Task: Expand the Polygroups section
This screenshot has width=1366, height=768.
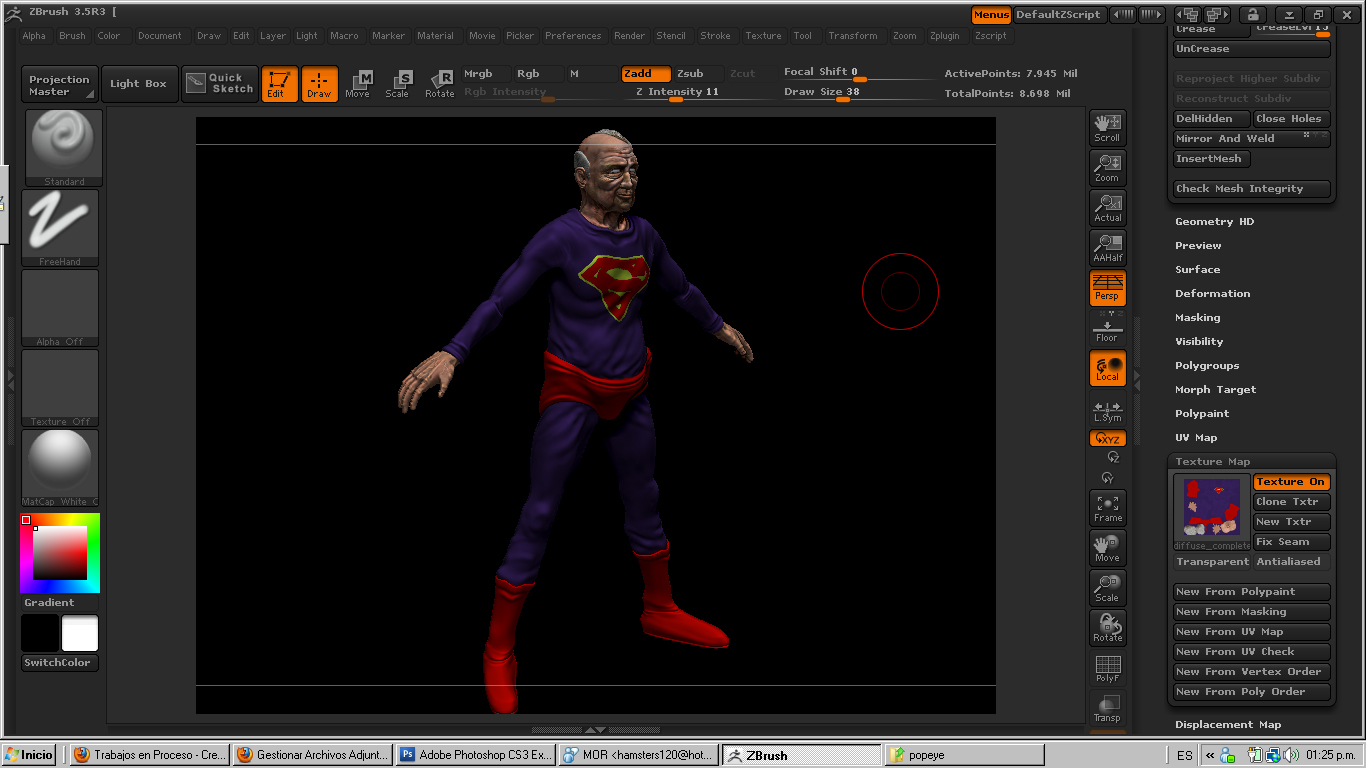Action: click(1207, 366)
